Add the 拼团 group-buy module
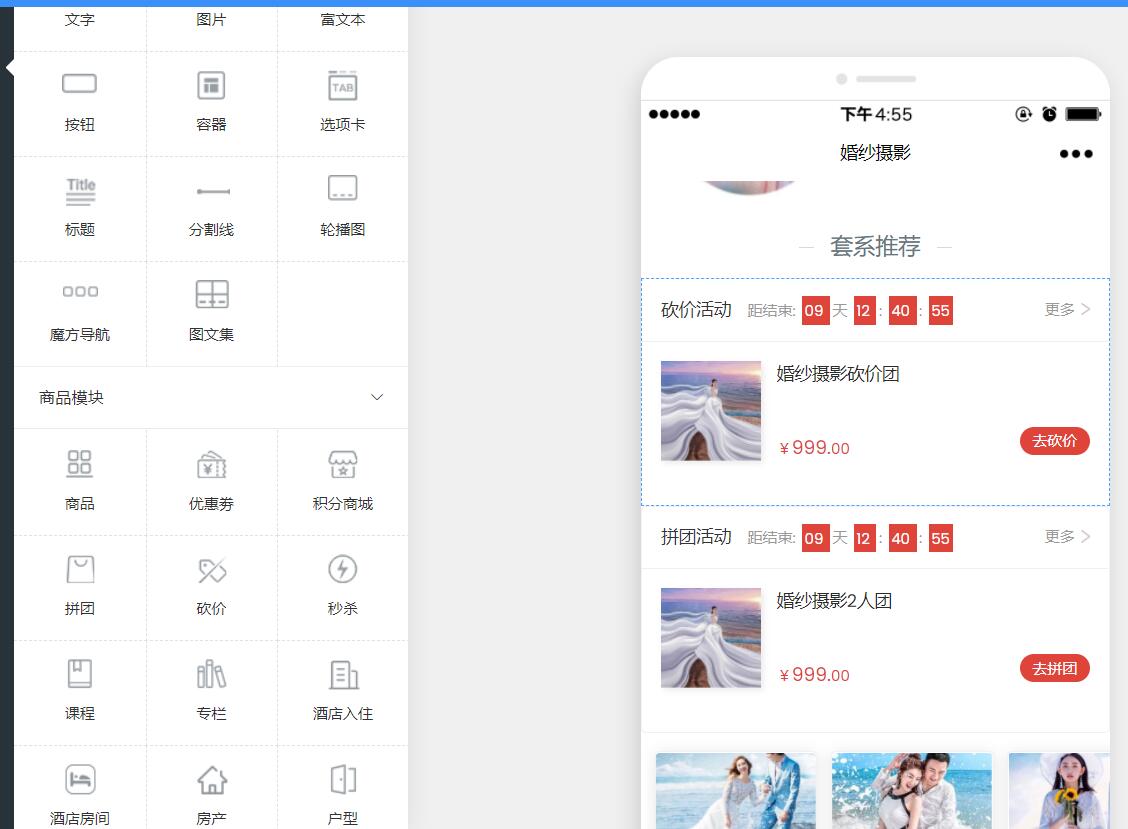This screenshot has height=829, width=1128. click(80, 587)
